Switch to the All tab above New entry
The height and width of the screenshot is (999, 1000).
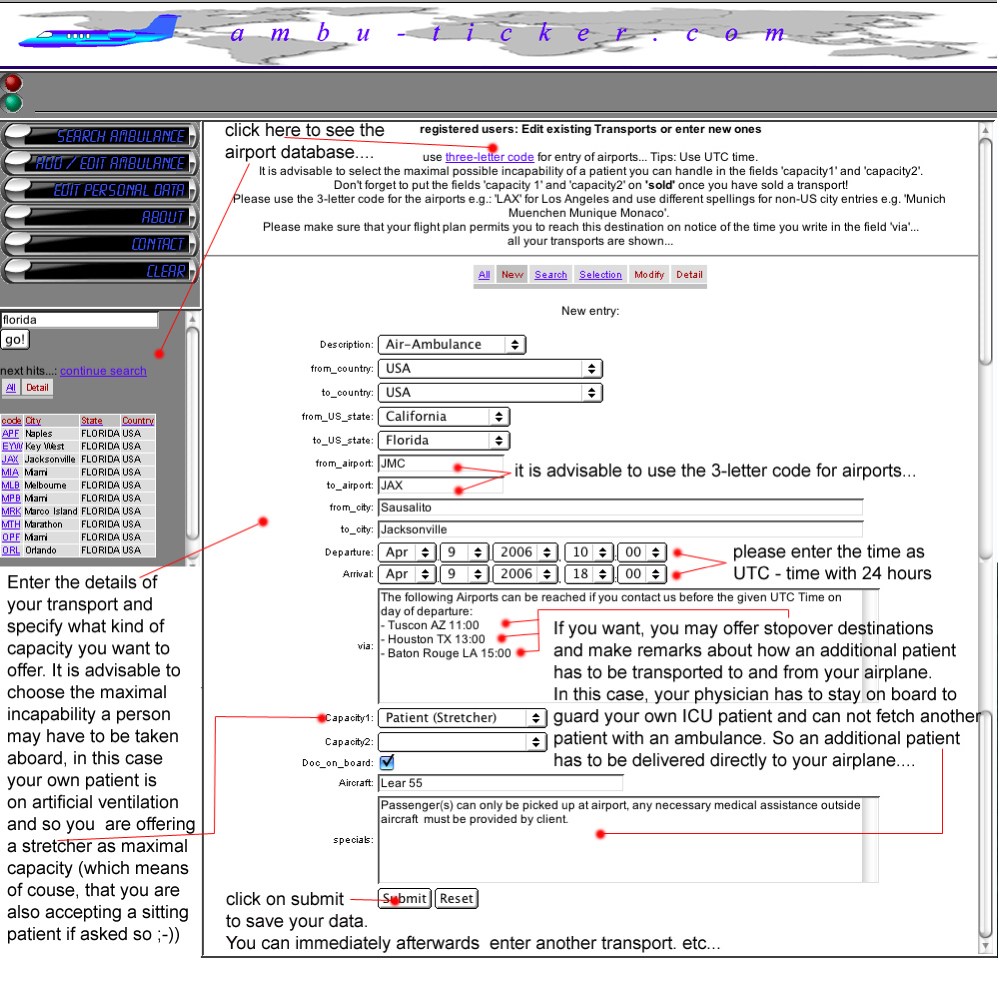[484, 274]
